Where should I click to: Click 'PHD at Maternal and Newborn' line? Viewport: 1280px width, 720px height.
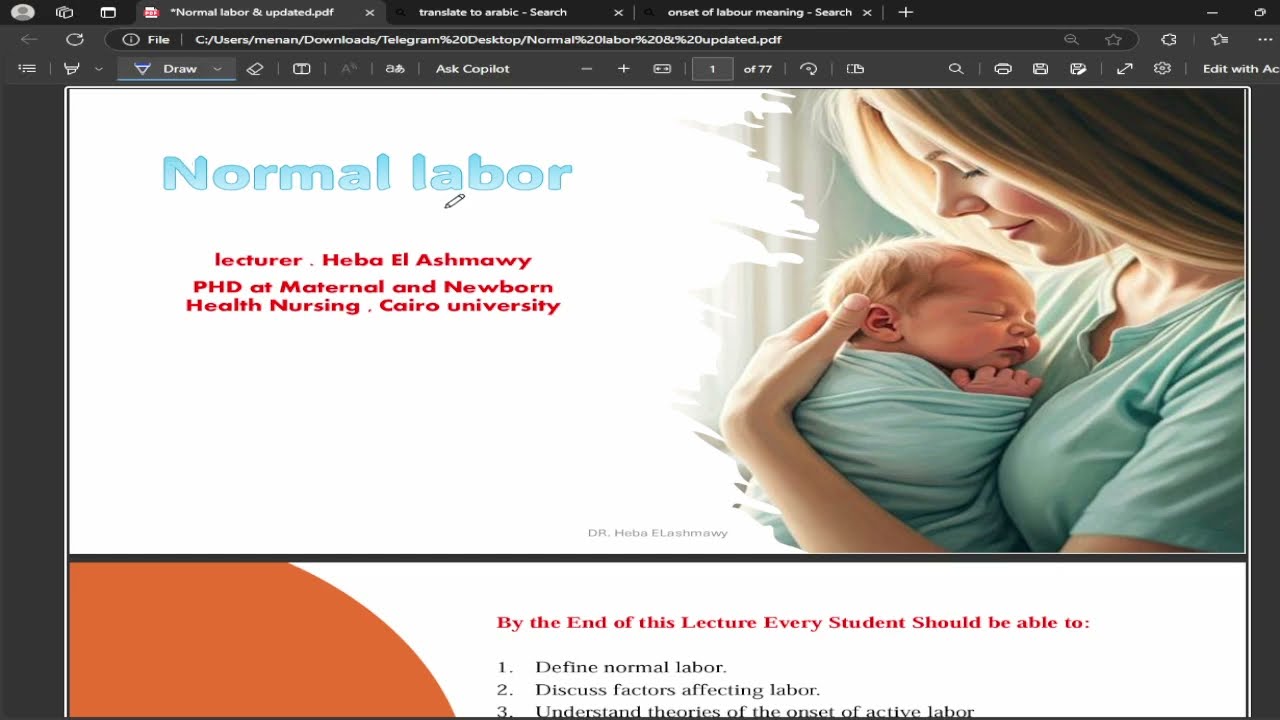click(x=373, y=287)
